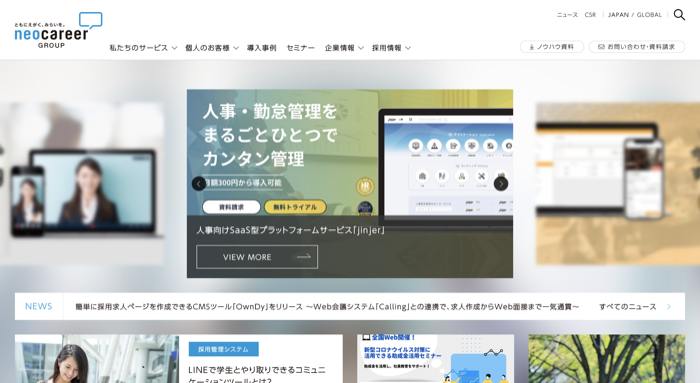Open 私たちのサービス navigation item
700x383 pixels.
coord(138,48)
